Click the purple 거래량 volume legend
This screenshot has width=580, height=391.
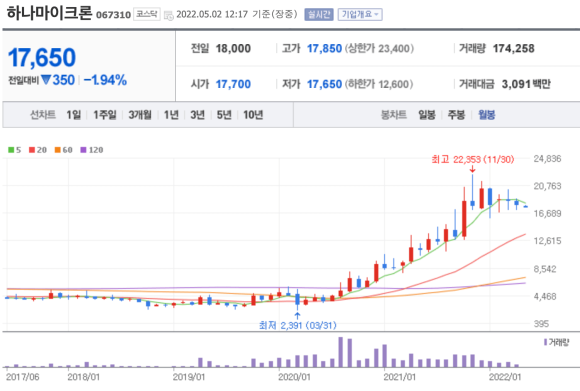[557, 343]
